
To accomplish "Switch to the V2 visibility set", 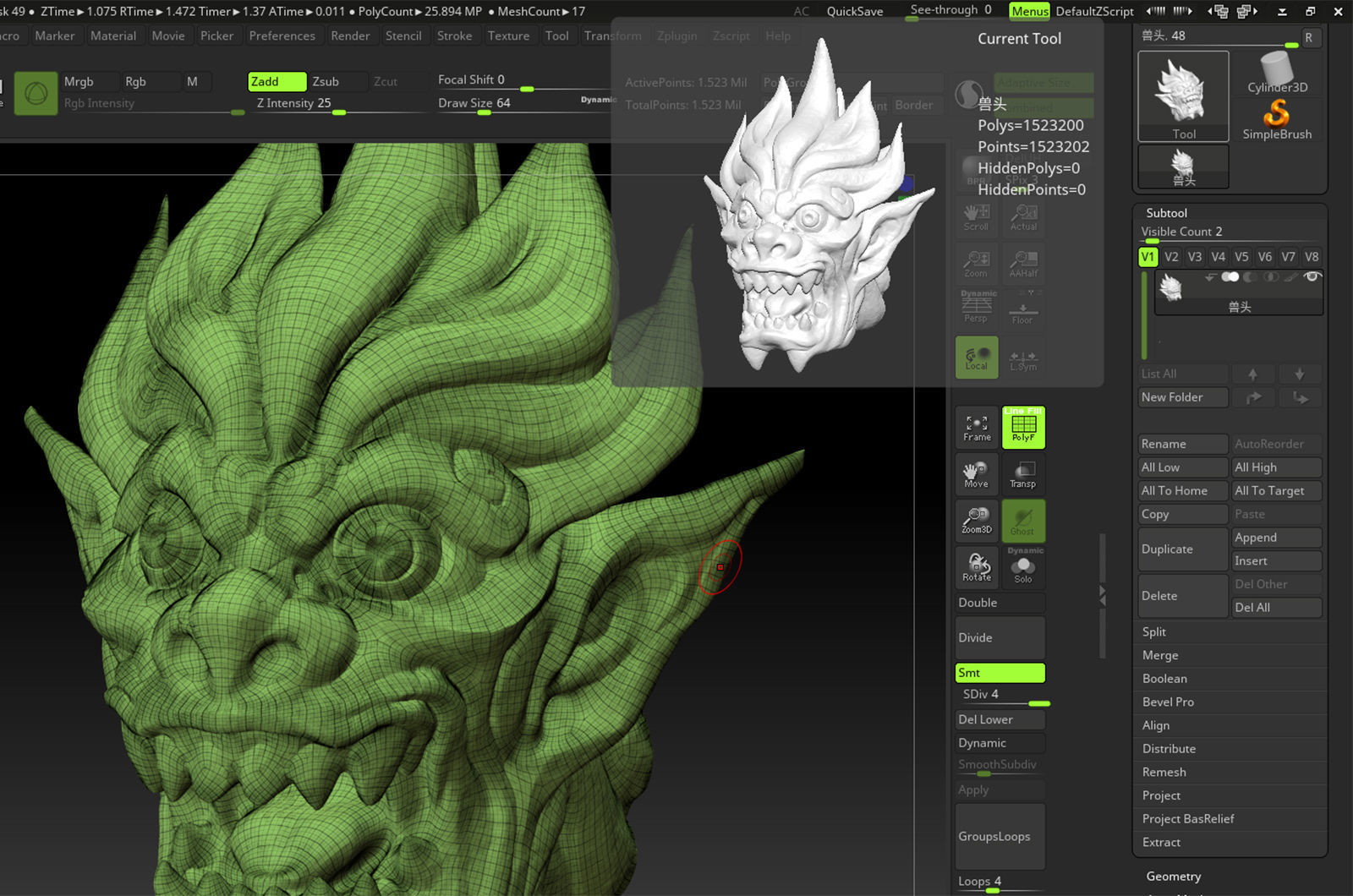I will tap(1171, 257).
